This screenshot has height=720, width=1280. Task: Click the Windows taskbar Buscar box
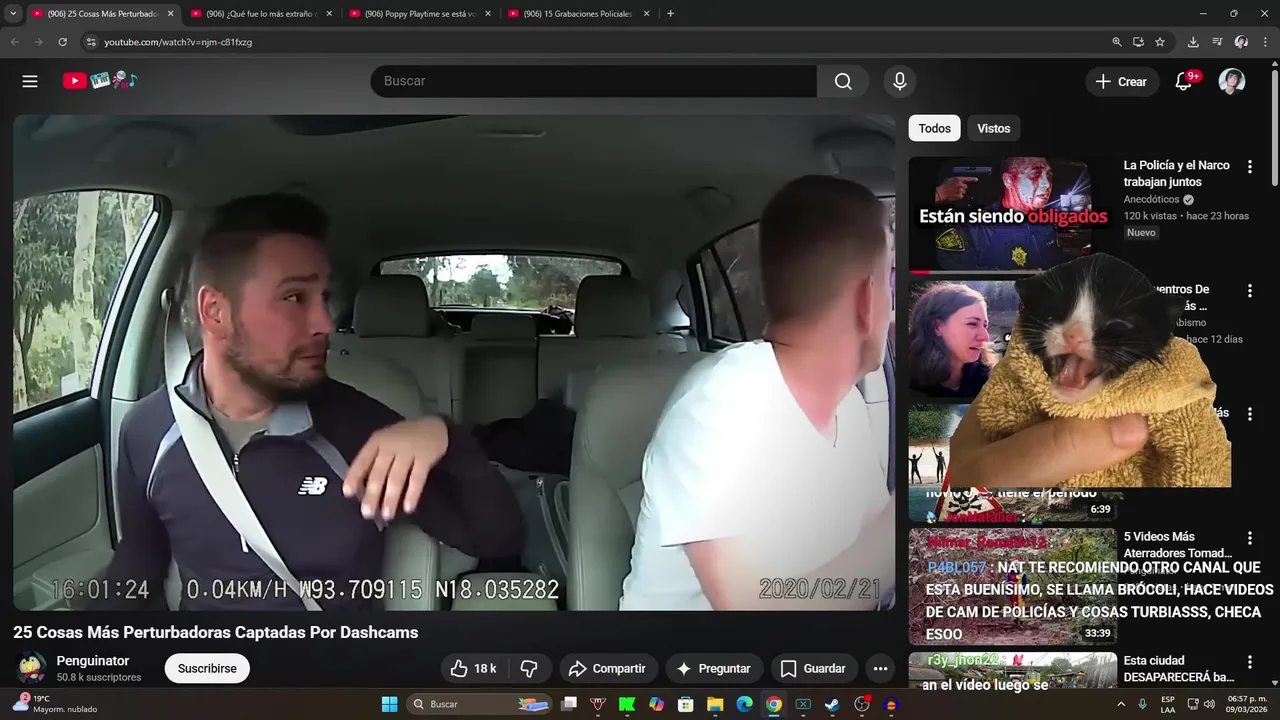[480, 704]
